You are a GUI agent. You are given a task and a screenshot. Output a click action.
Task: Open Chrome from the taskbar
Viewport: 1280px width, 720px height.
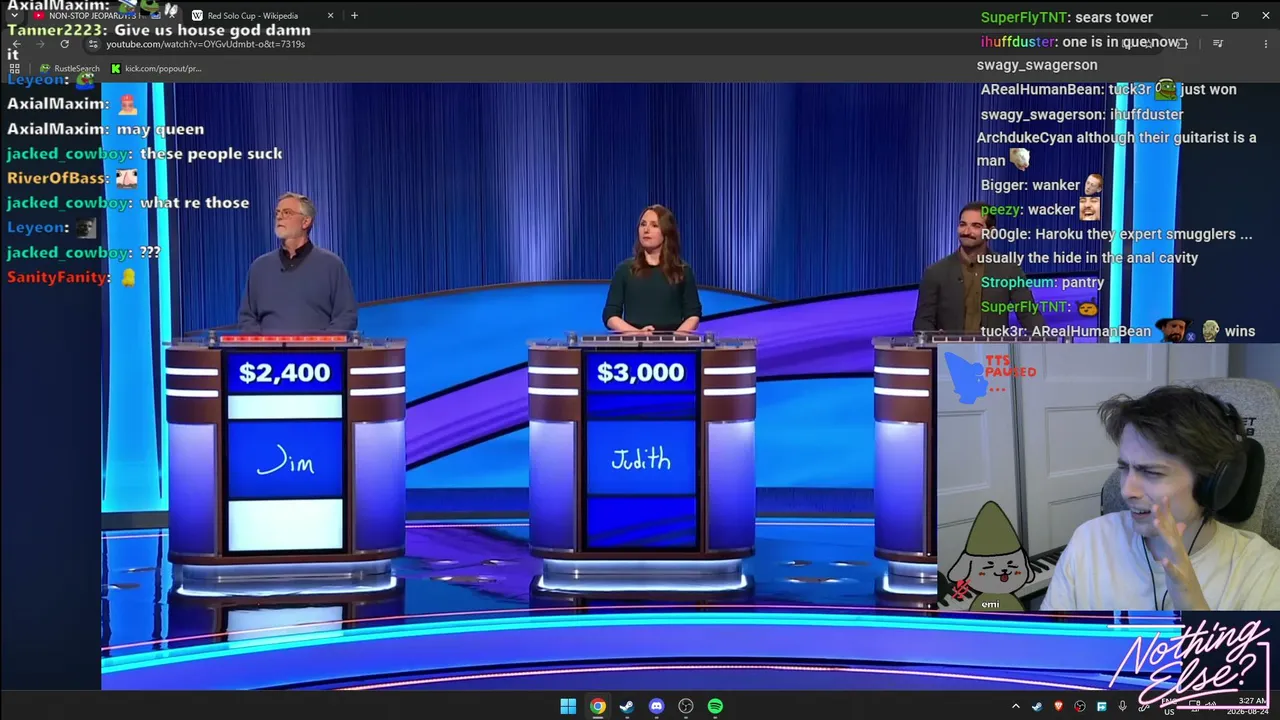(597, 706)
